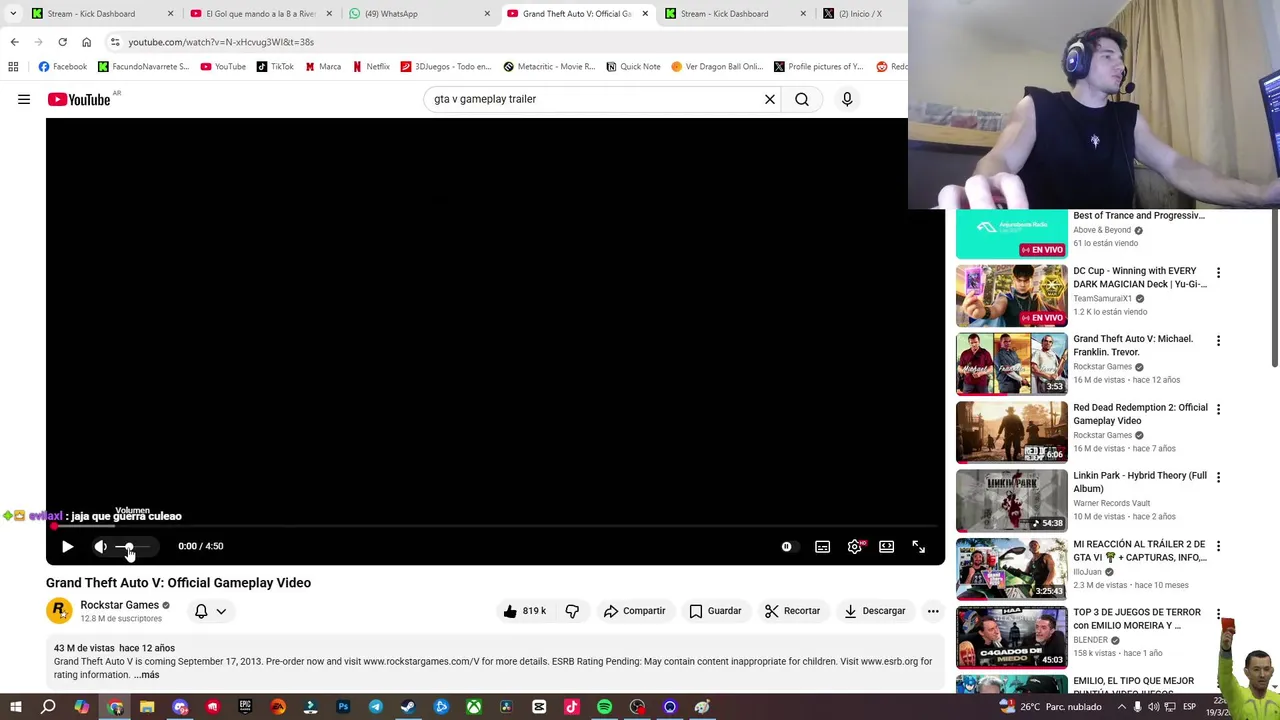The image size is (1280, 720).
Task: Open the Chrome apps grid icon
Action: 13,67
